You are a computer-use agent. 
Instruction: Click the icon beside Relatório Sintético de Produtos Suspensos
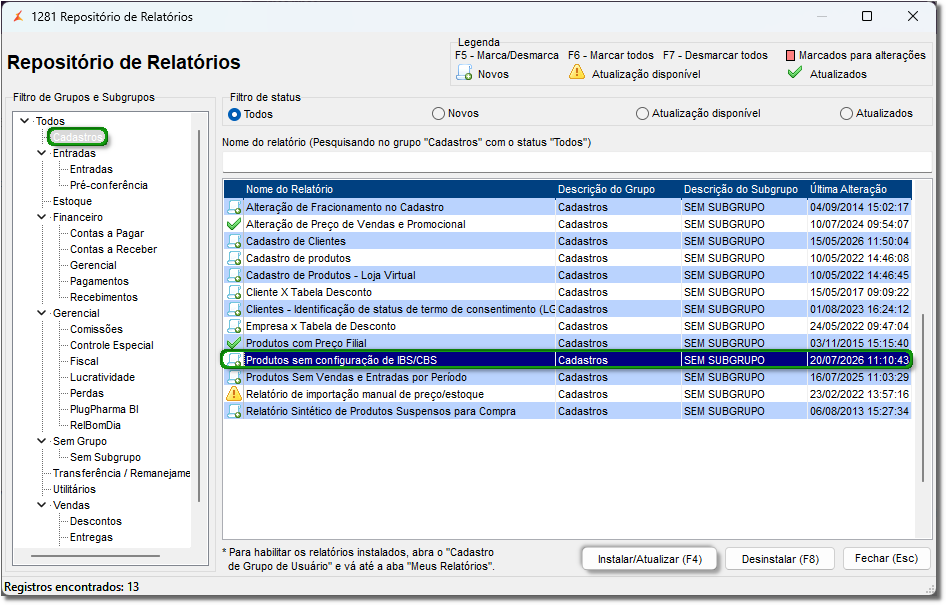233,411
